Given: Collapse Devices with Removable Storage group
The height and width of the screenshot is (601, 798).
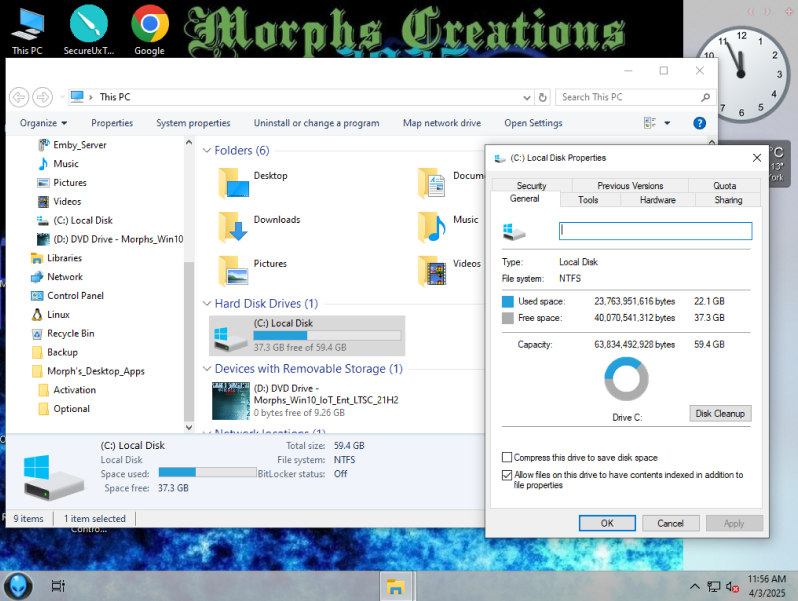Looking at the screenshot, I should tap(207, 368).
